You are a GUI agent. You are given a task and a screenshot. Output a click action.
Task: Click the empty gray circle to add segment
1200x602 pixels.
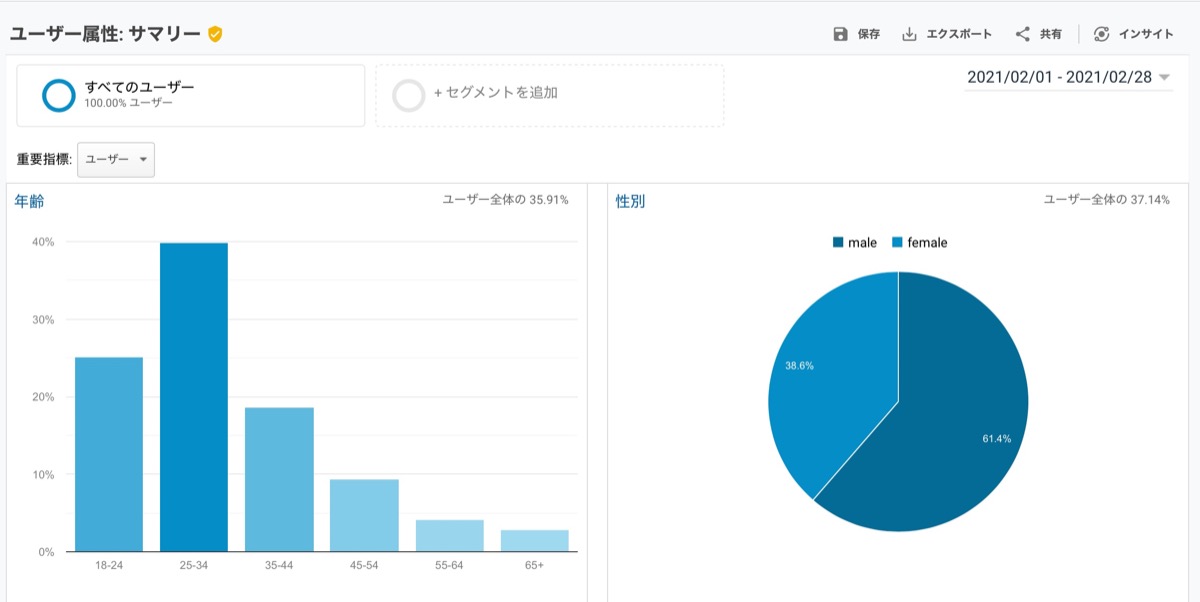(x=409, y=95)
